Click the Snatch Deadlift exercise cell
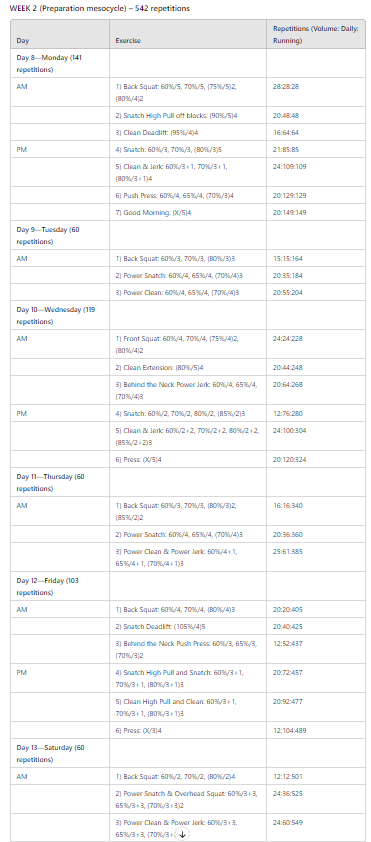The height and width of the screenshot is (842, 371). (188, 626)
